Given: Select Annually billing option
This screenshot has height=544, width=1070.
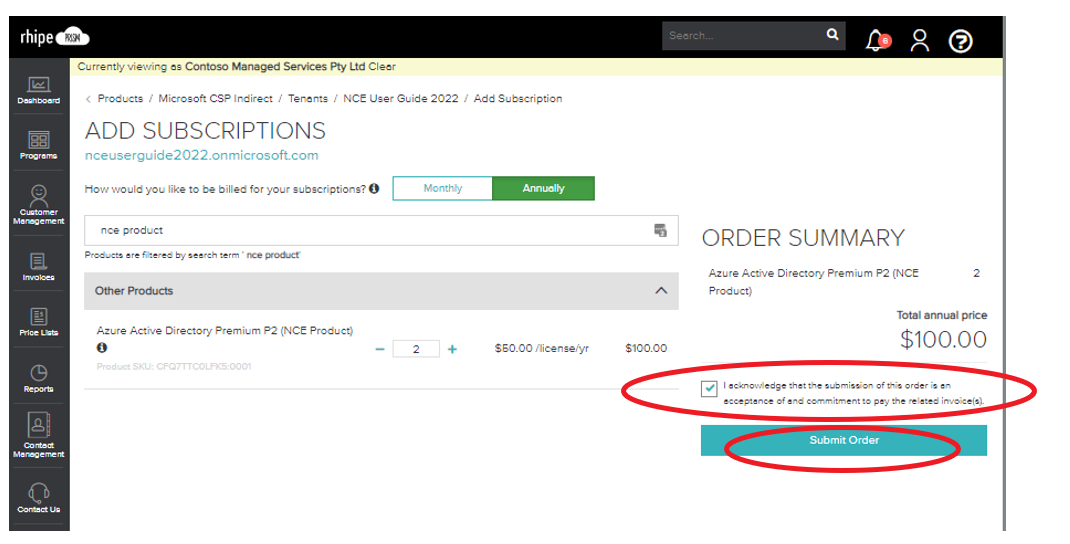Looking at the screenshot, I should tap(543, 188).
